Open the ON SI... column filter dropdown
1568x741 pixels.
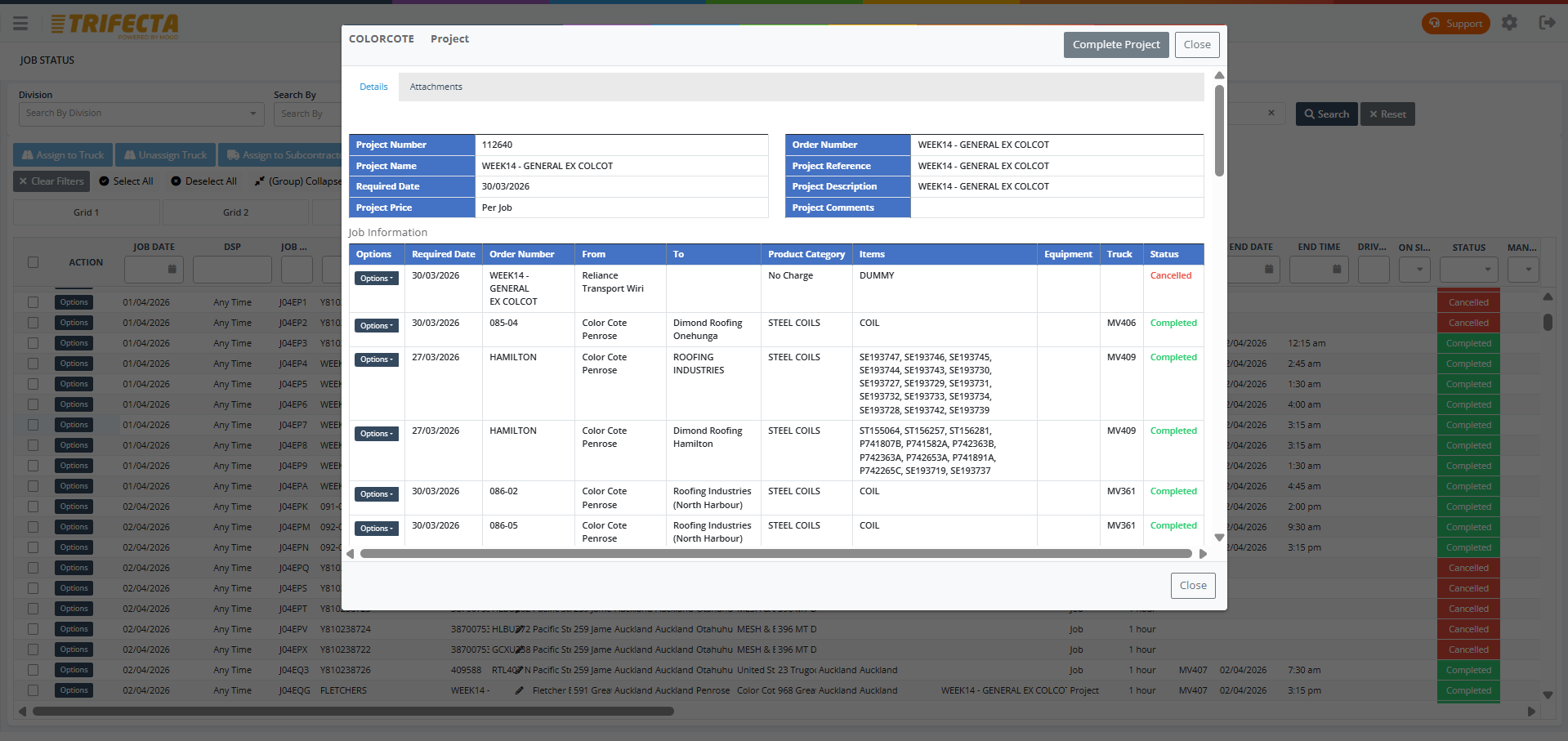pyautogui.click(x=1414, y=269)
